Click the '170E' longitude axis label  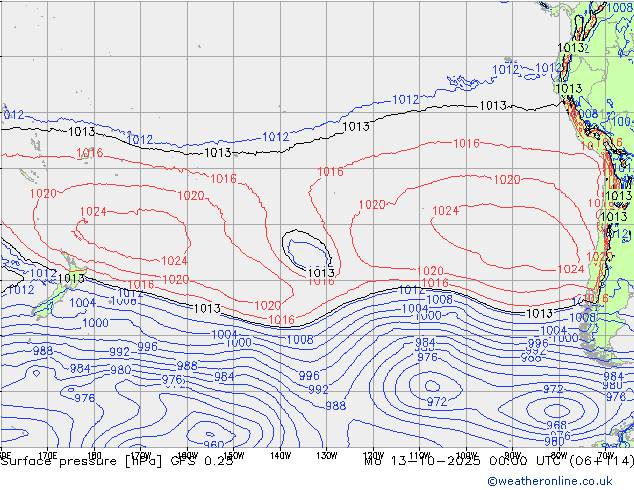click(x=48, y=456)
